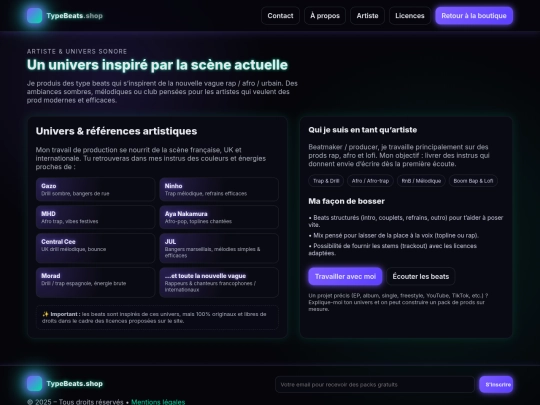Click the Retour à la boutique button
The height and width of the screenshot is (405, 540).
click(x=474, y=15)
